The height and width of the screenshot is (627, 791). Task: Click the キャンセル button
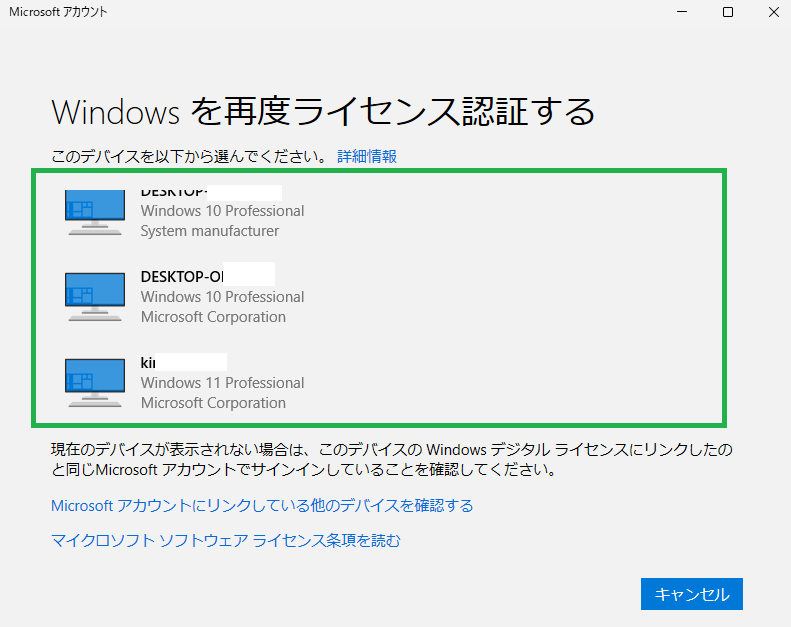692,594
